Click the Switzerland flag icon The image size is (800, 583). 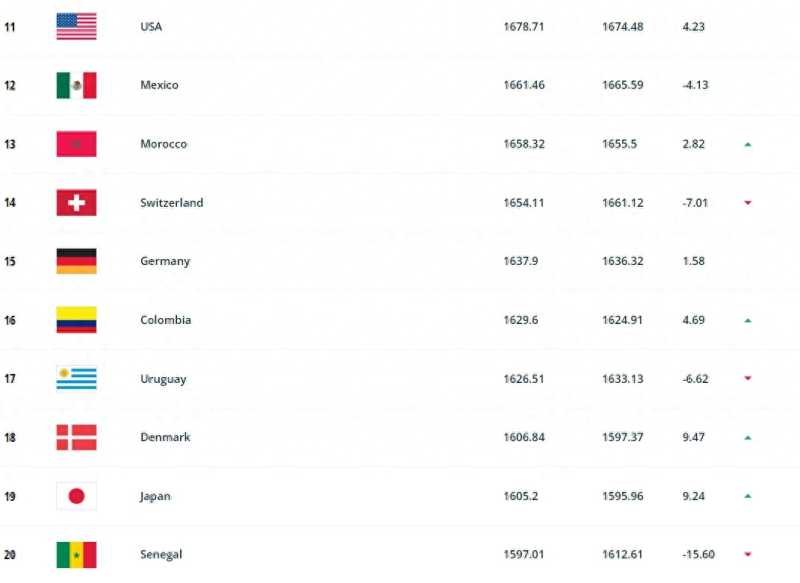click(76, 203)
